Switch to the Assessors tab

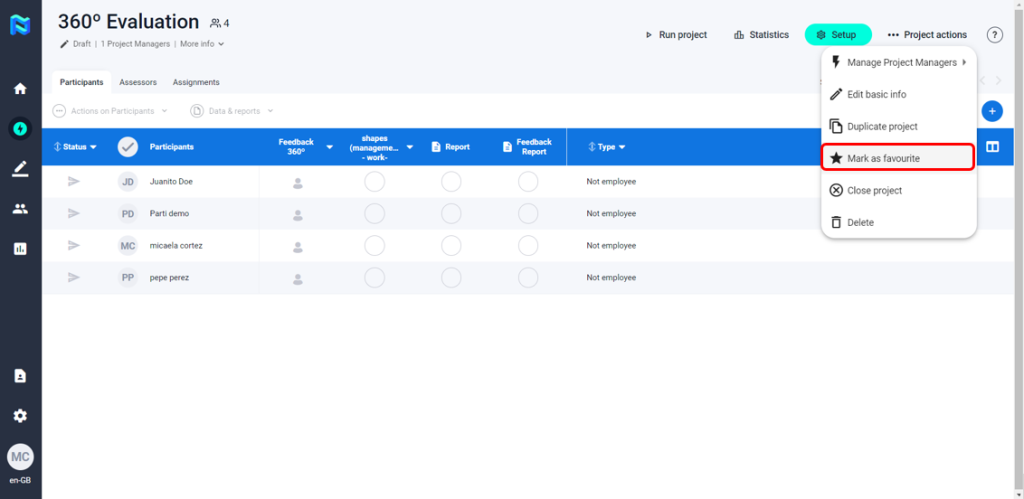point(137,82)
